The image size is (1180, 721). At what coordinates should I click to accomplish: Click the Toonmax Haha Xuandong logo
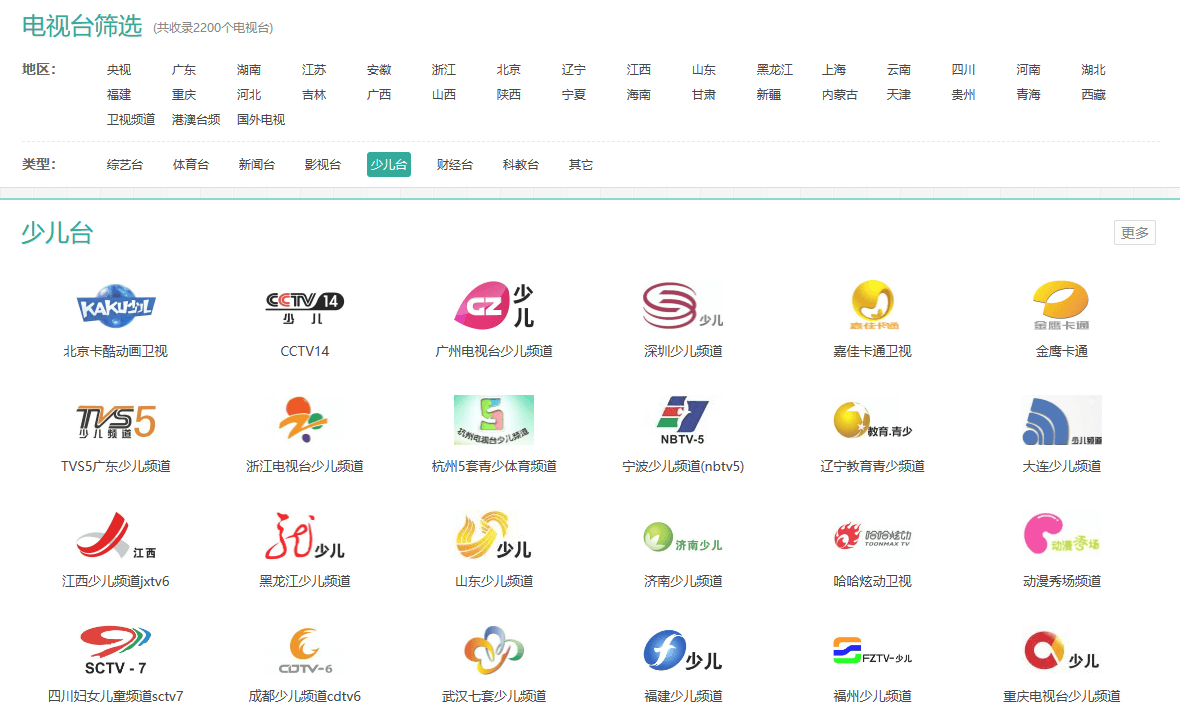873,536
